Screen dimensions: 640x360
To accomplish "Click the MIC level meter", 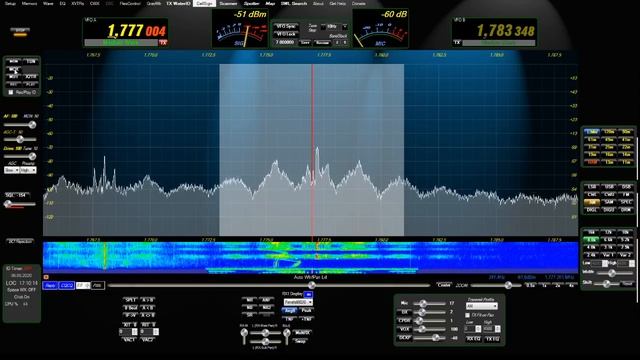I will tap(380, 28).
